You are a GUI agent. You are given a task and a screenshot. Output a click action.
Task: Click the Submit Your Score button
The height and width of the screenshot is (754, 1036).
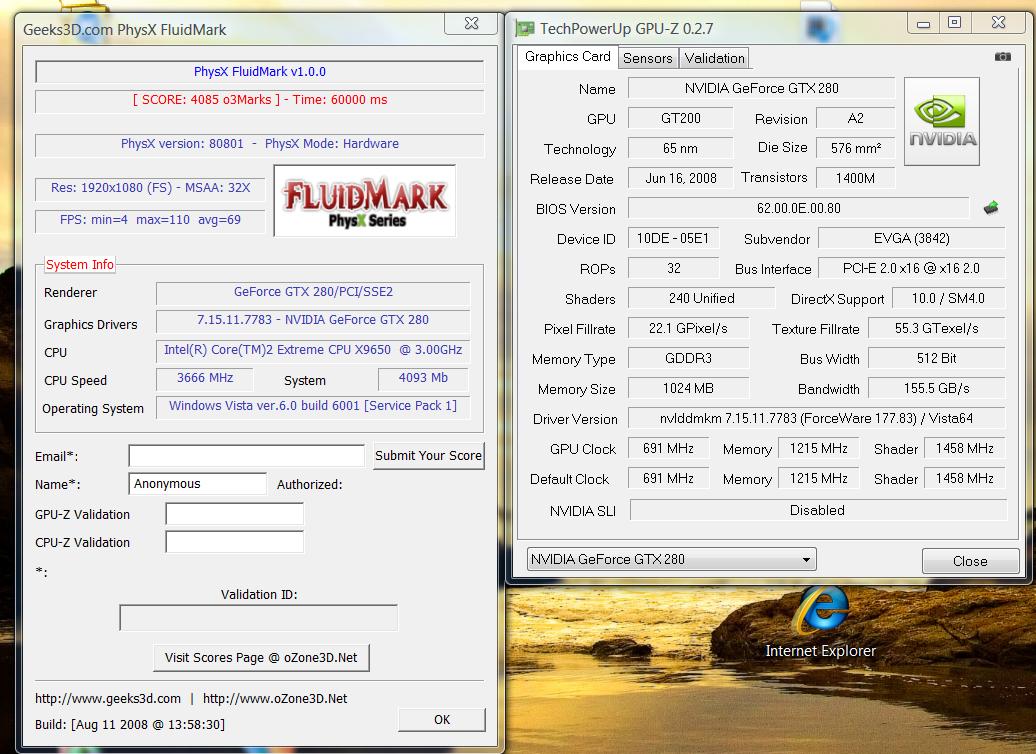[428, 455]
